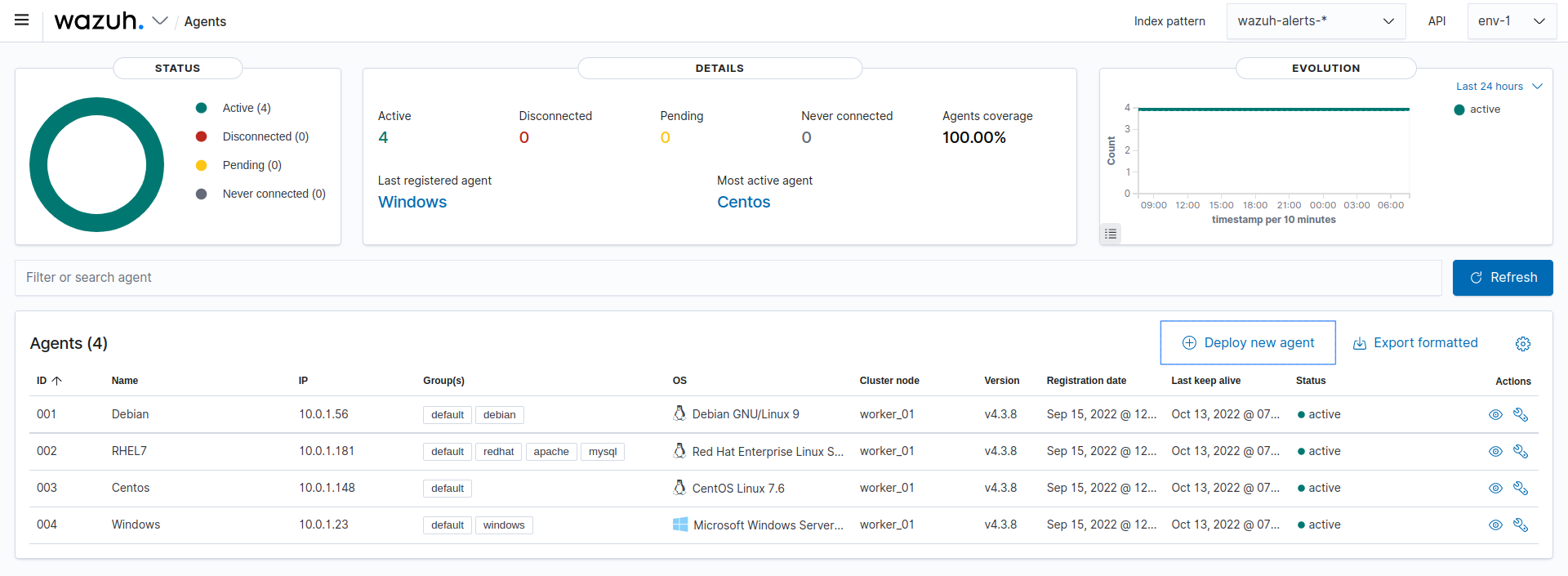
Task: Select IP address 10.0.1.23
Action: (323, 525)
